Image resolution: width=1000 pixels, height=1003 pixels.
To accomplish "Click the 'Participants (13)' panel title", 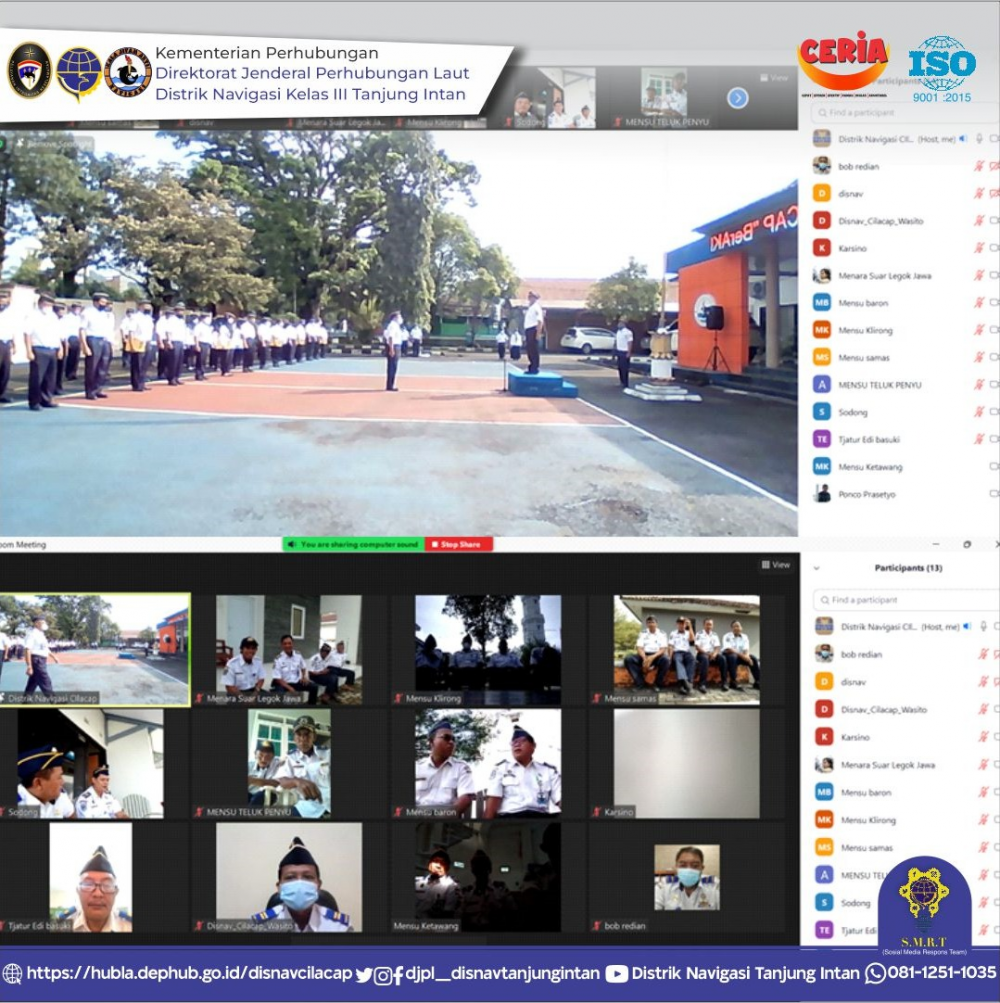I will tap(908, 568).
